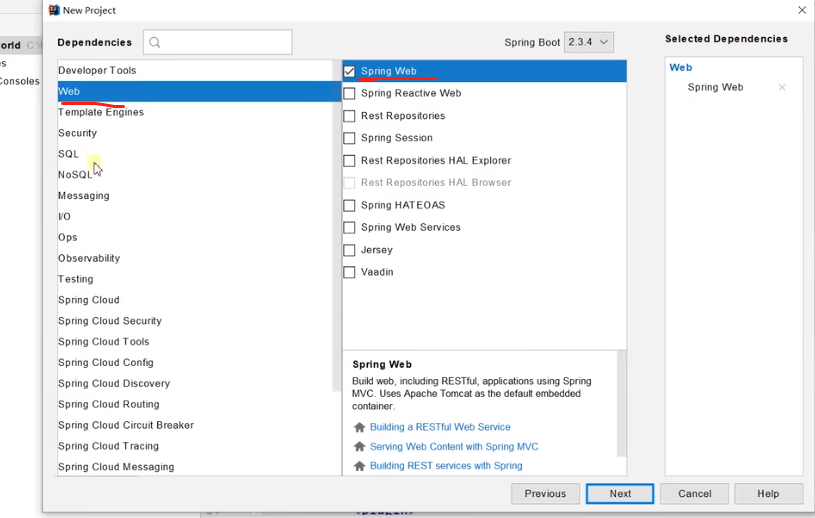Screen dimensions: 815x518
Task: Click the IntelliJ icon in New Project title bar
Action: [54, 10]
